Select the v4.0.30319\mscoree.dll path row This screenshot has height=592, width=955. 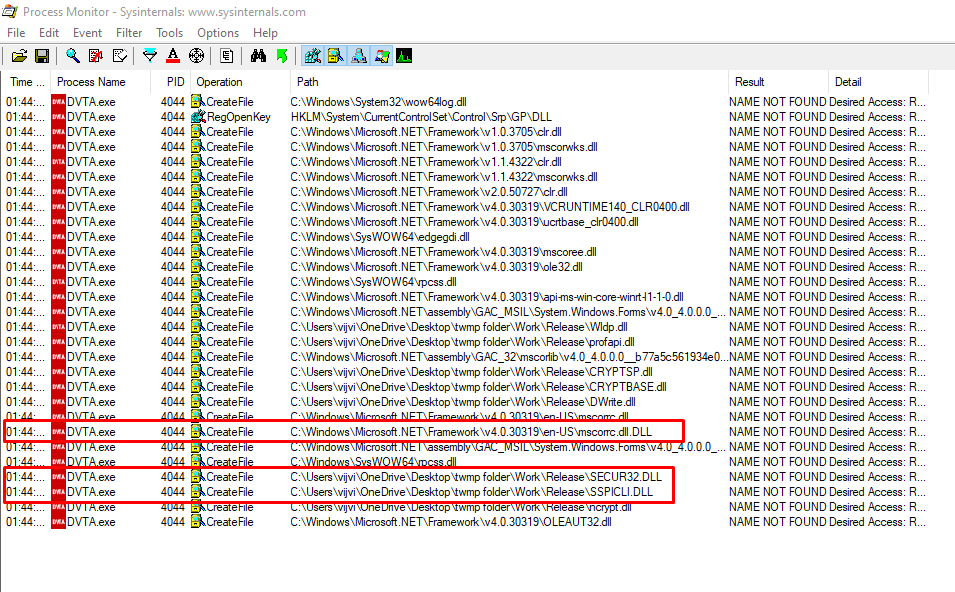[443, 252]
